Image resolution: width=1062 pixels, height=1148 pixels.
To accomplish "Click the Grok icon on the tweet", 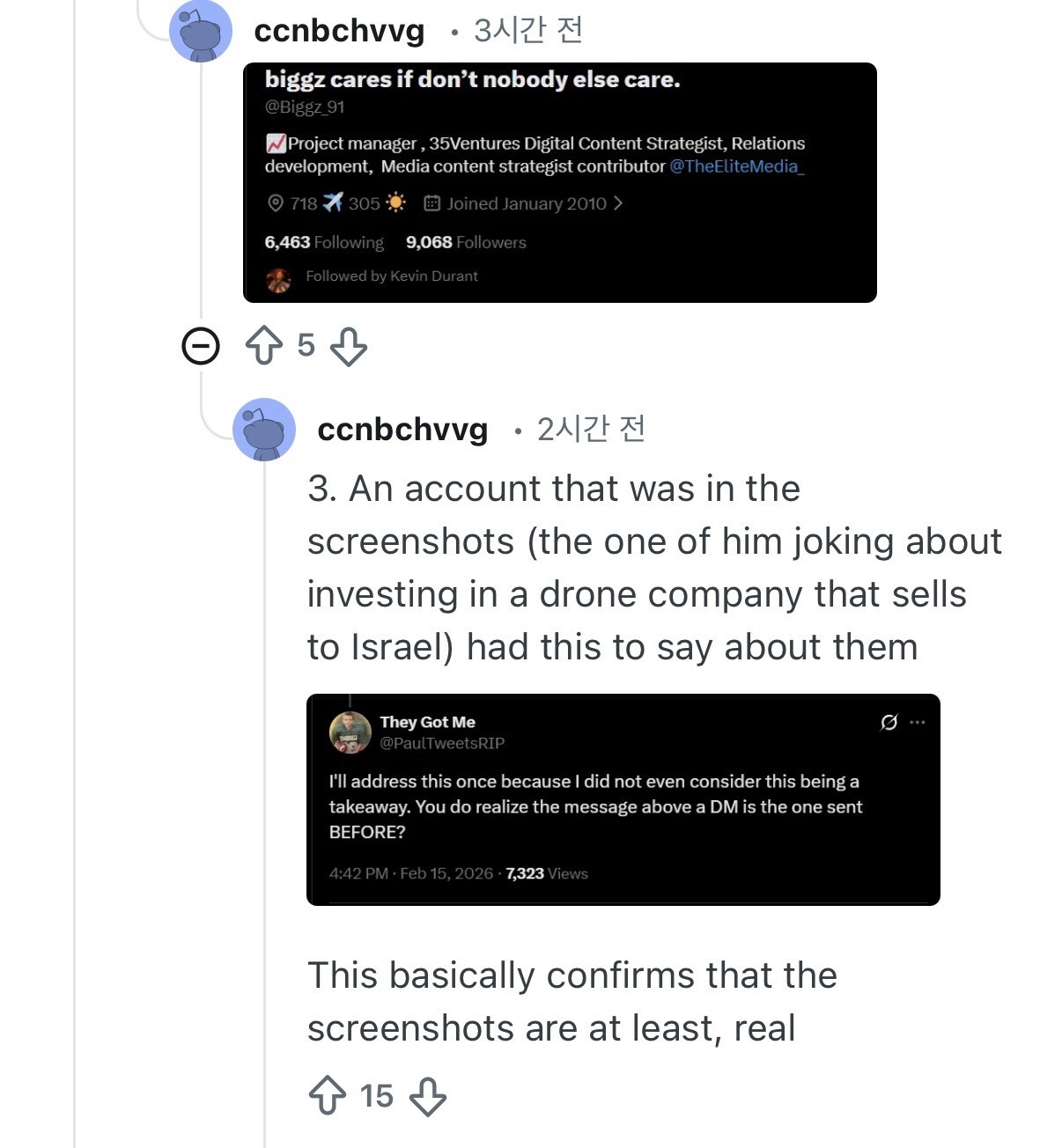I will 889,722.
